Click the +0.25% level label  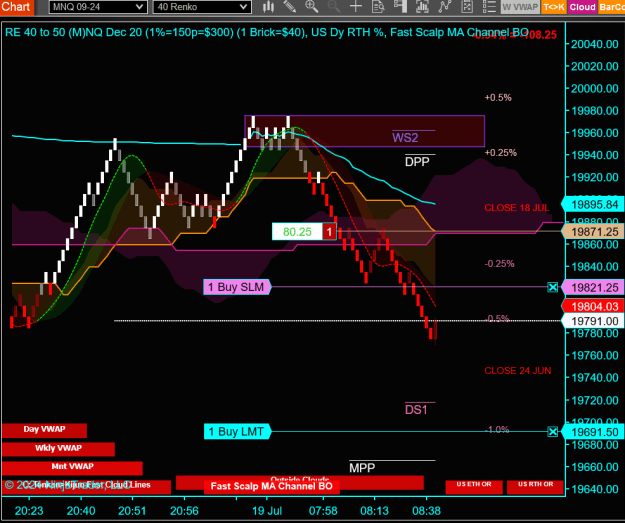click(501, 153)
